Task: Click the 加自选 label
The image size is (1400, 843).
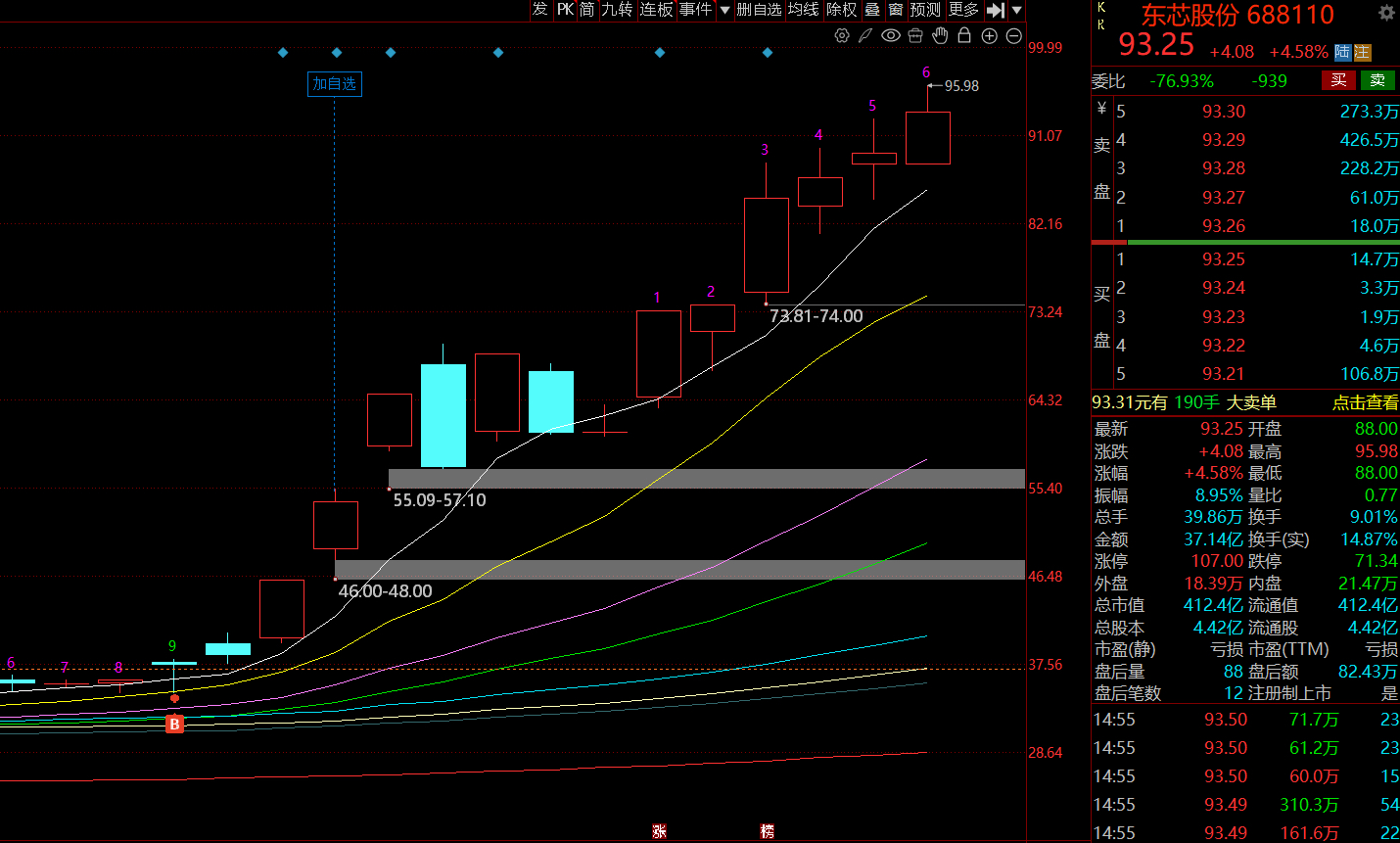Action: [335, 84]
